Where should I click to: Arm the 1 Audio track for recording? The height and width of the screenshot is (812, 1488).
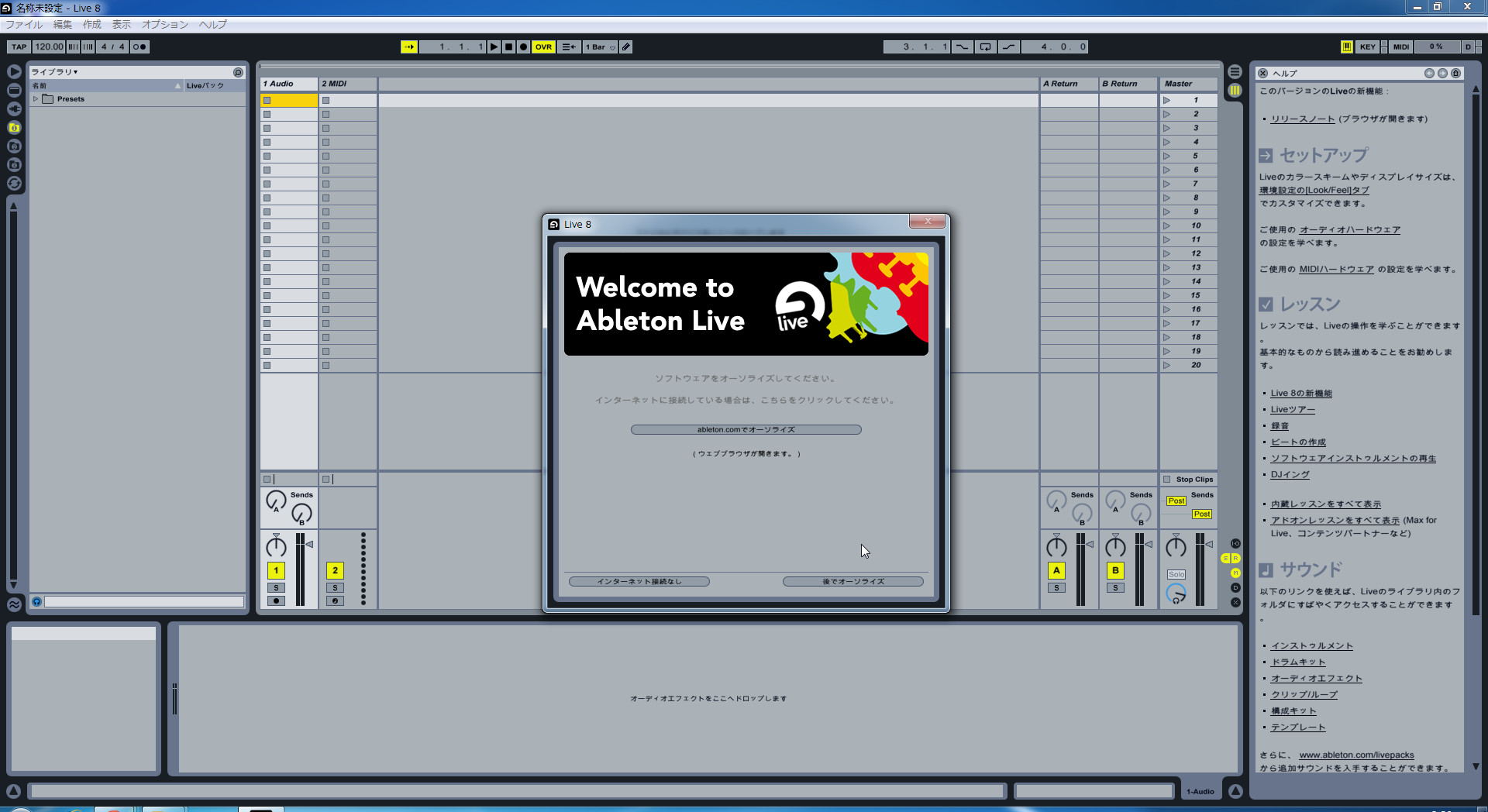click(x=276, y=600)
